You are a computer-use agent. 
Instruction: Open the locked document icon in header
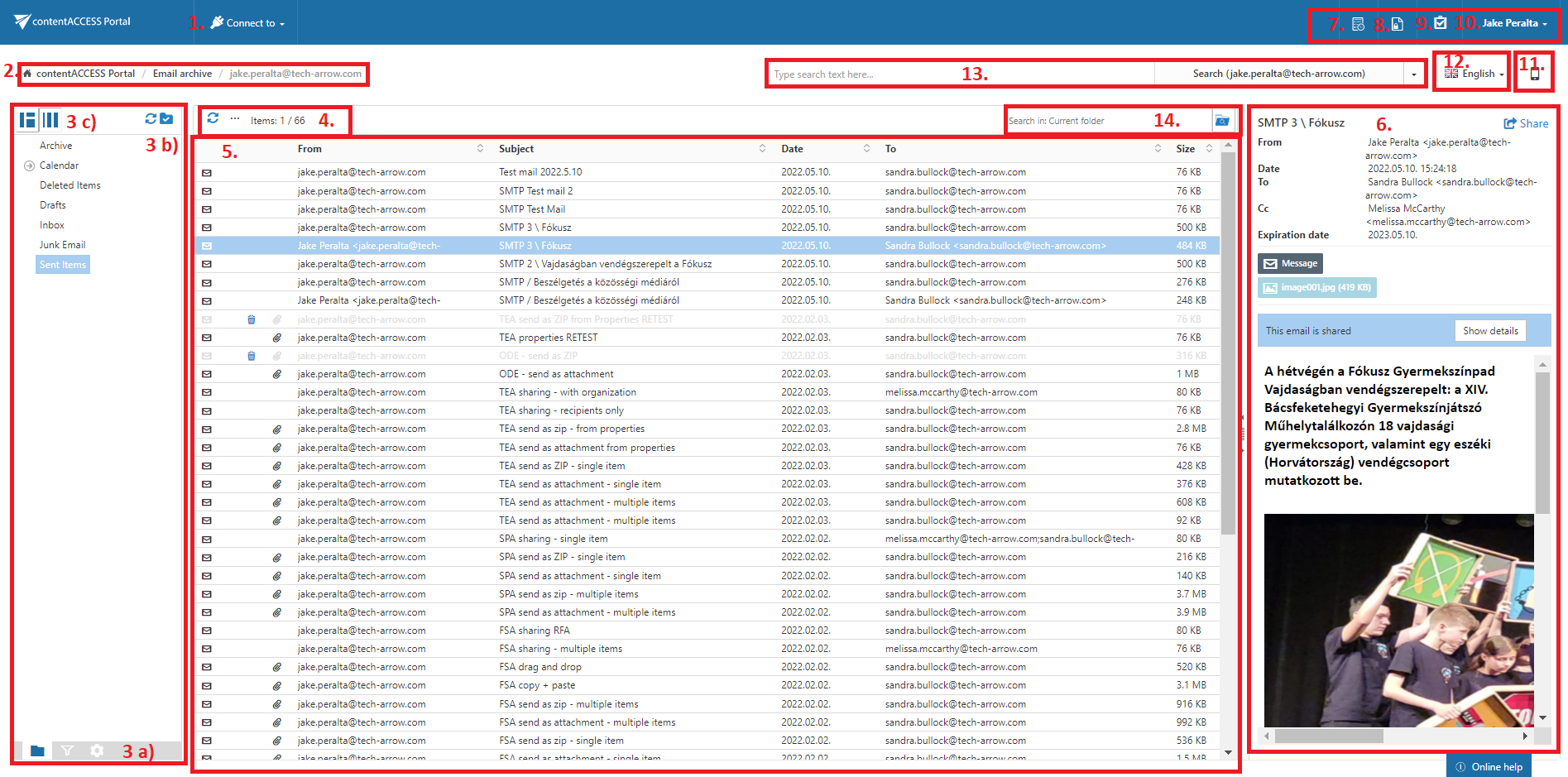[x=1397, y=24]
